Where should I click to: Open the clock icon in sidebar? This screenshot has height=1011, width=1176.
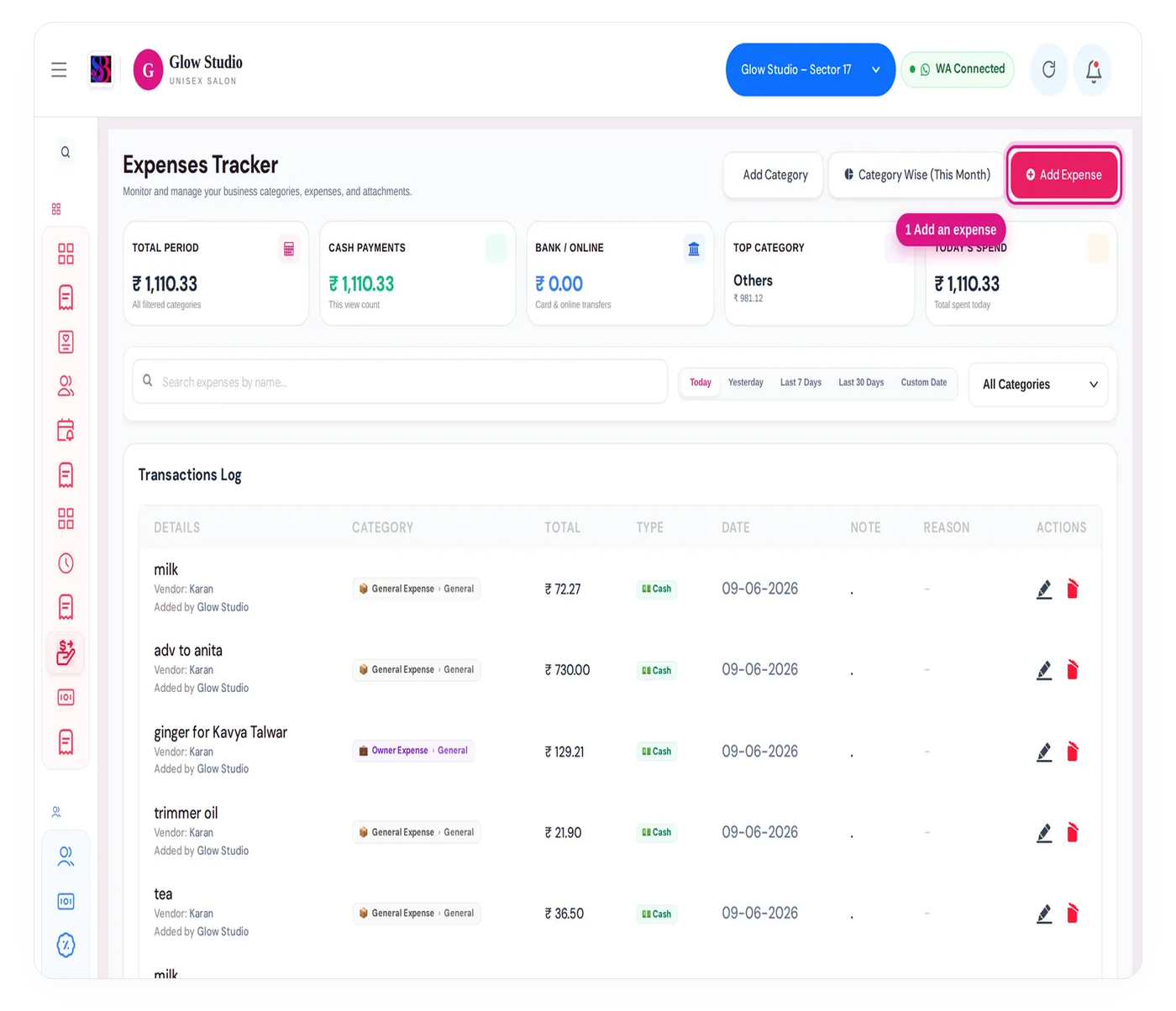[66, 563]
